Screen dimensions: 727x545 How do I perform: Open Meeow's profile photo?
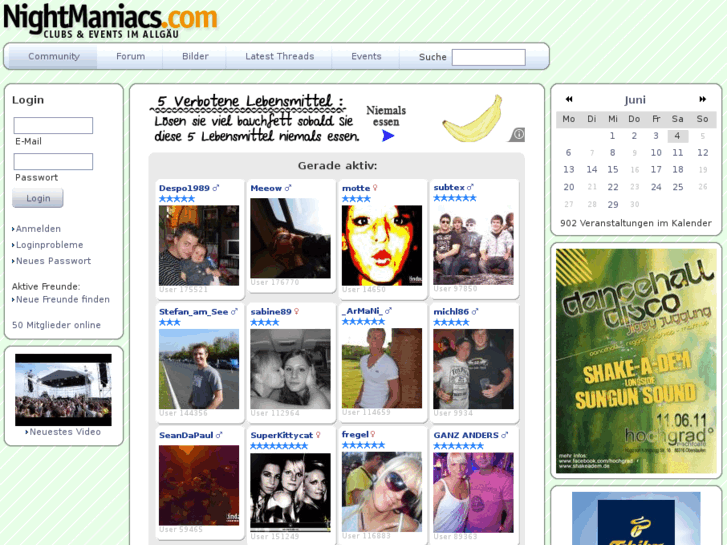[290, 238]
